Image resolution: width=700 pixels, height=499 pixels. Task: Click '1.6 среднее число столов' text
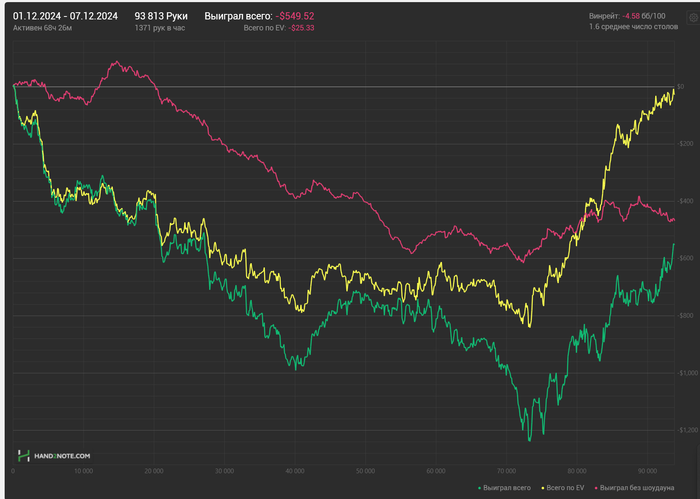pyautogui.click(x=633, y=27)
